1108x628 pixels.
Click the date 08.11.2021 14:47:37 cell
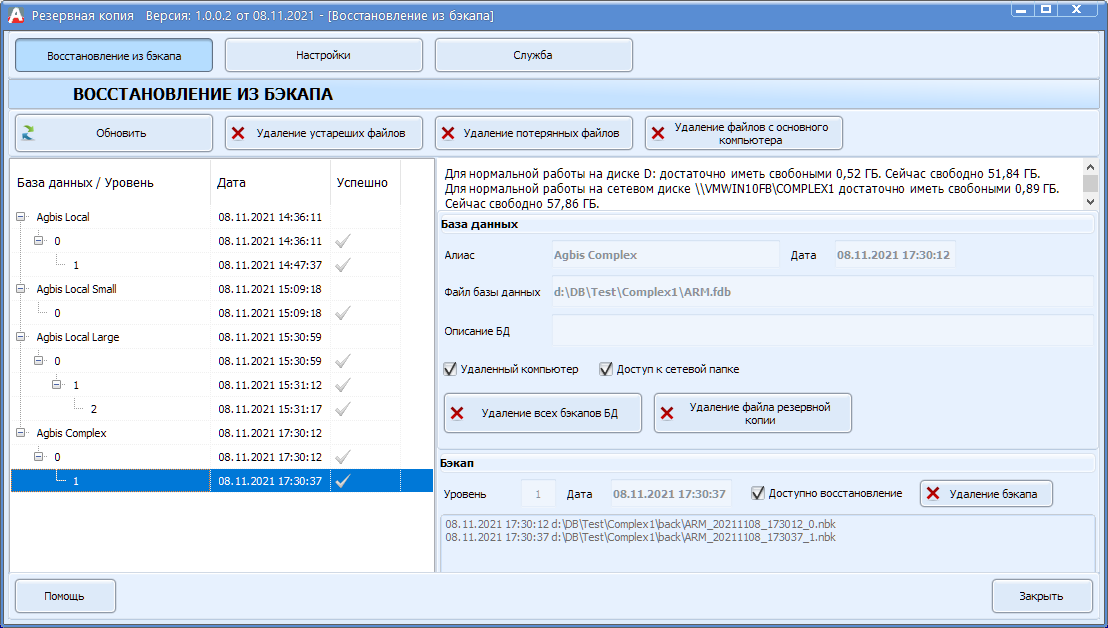coord(270,265)
